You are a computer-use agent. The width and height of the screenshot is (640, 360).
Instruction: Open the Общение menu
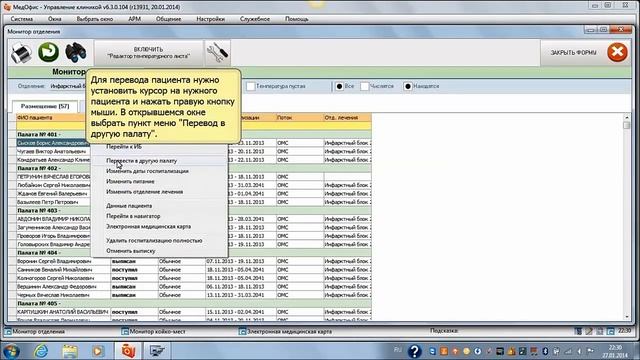tap(168, 19)
